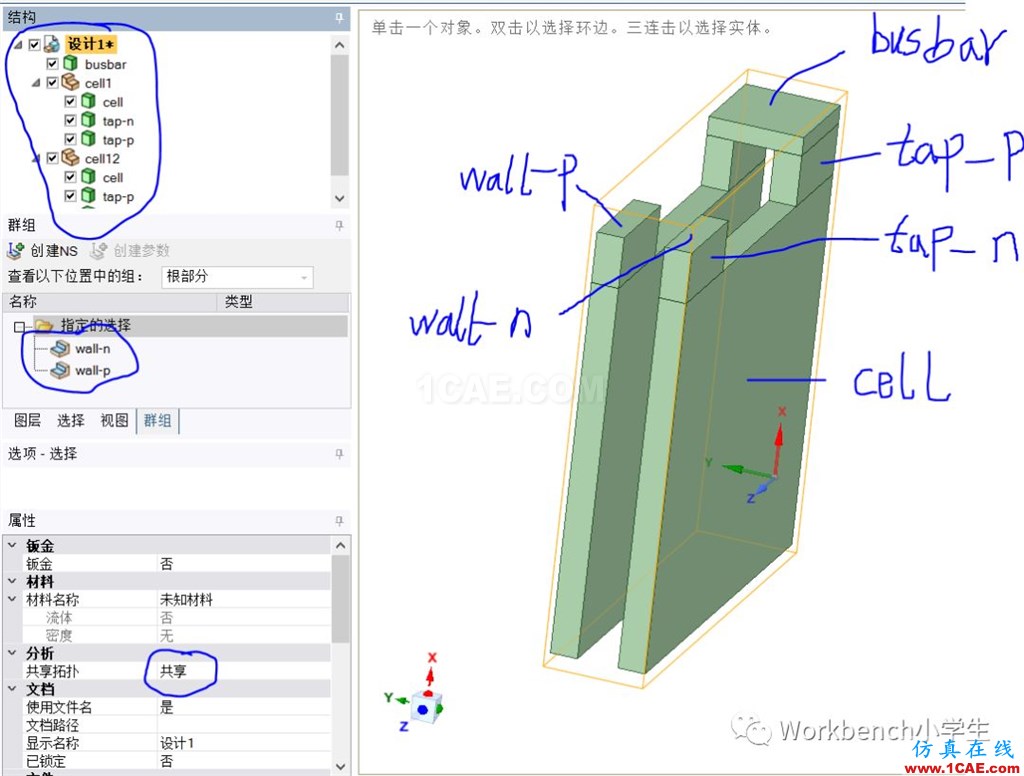Switch to the 群组 tab
The image size is (1024, 776).
coord(157,421)
